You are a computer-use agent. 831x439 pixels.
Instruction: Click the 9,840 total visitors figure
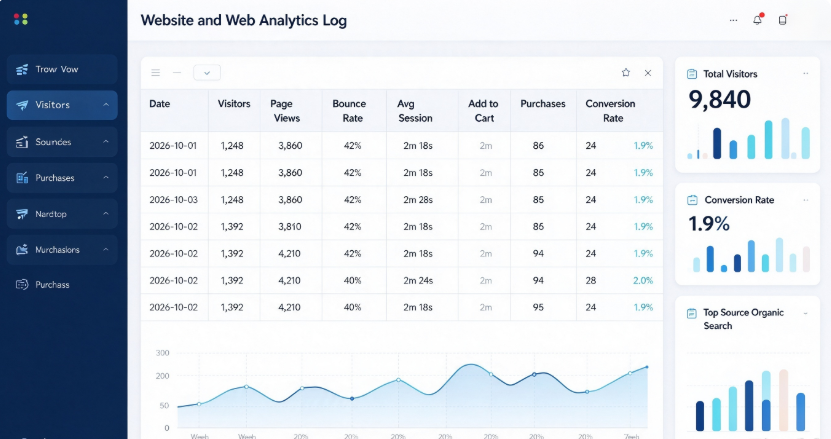720,100
